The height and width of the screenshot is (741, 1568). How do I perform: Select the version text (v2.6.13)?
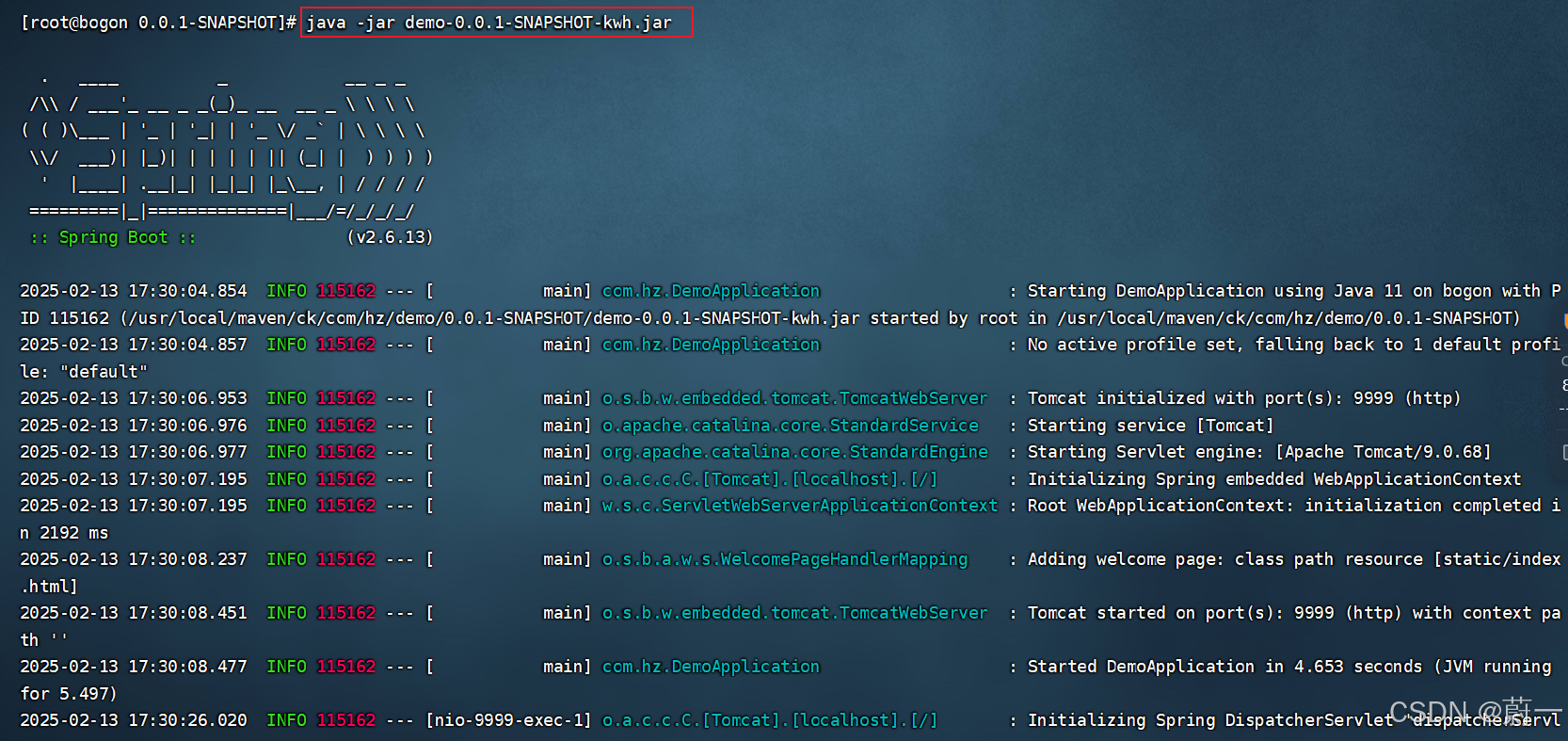coord(390,237)
